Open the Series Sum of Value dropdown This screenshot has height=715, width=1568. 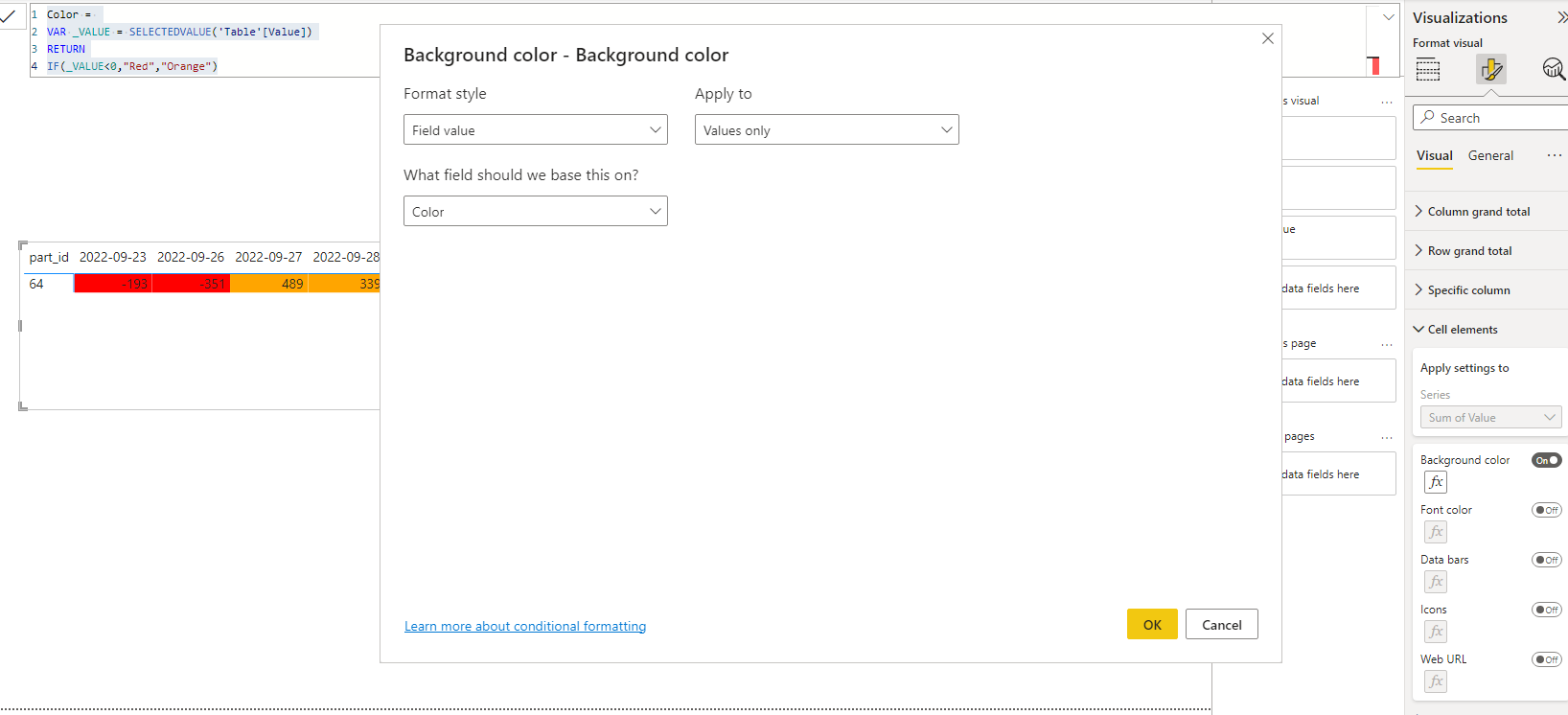pyautogui.click(x=1491, y=417)
